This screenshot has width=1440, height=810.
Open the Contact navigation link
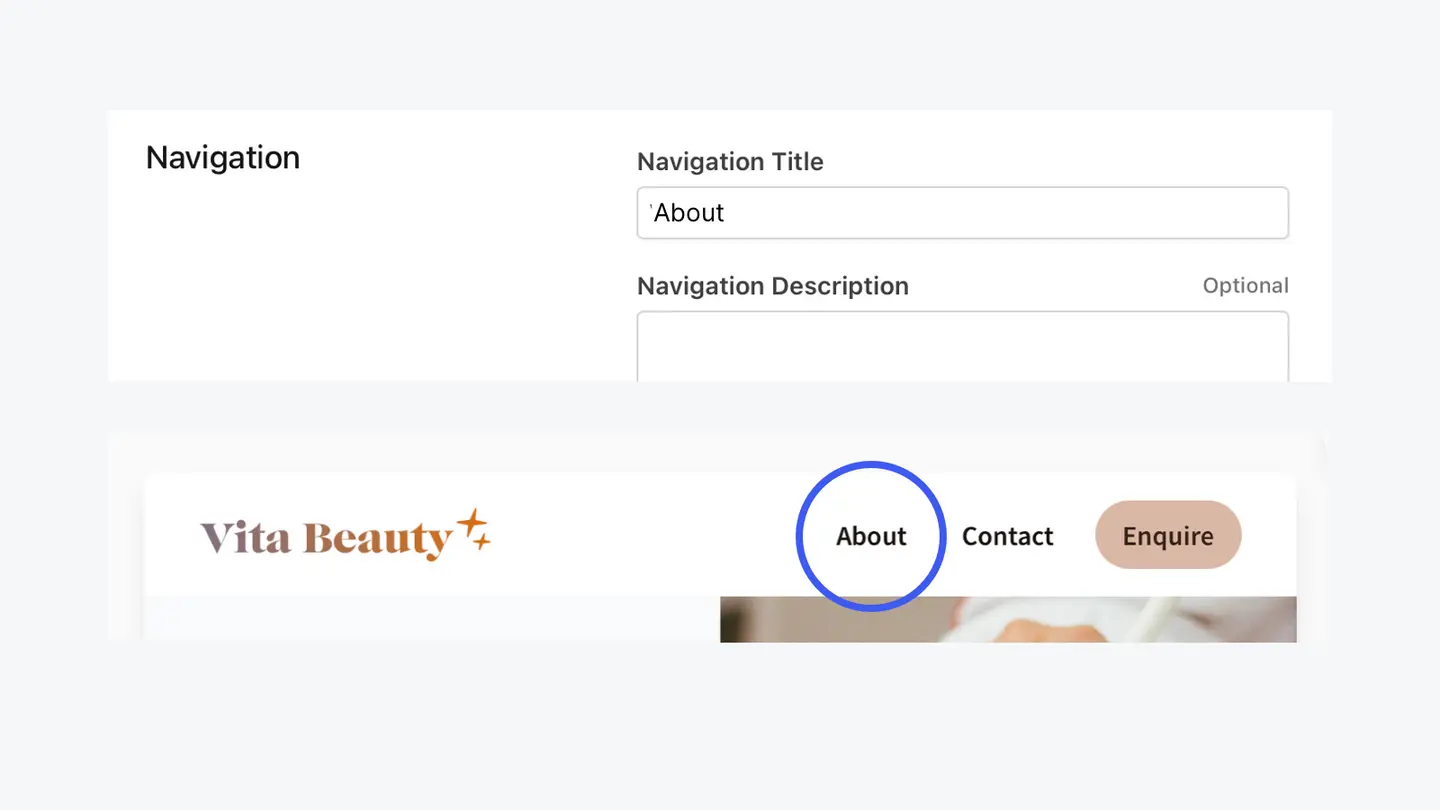click(1007, 537)
